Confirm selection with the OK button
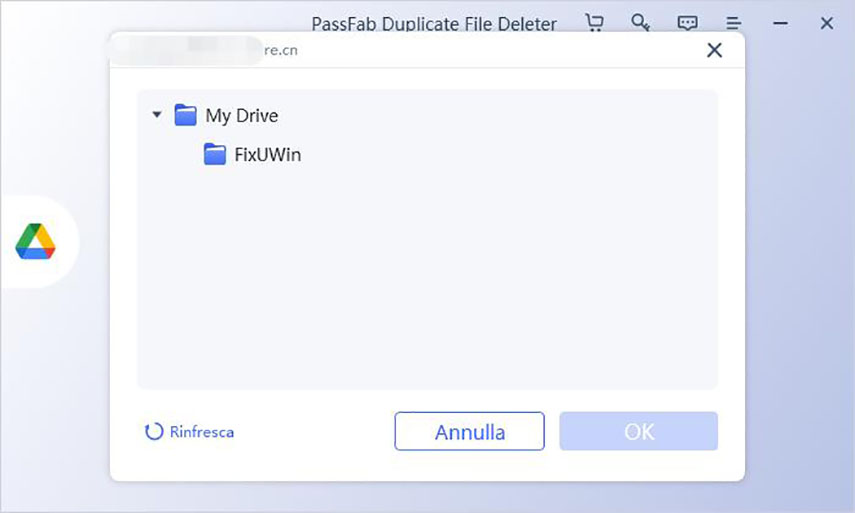This screenshot has height=513, width=855. pyautogui.click(x=638, y=431)
